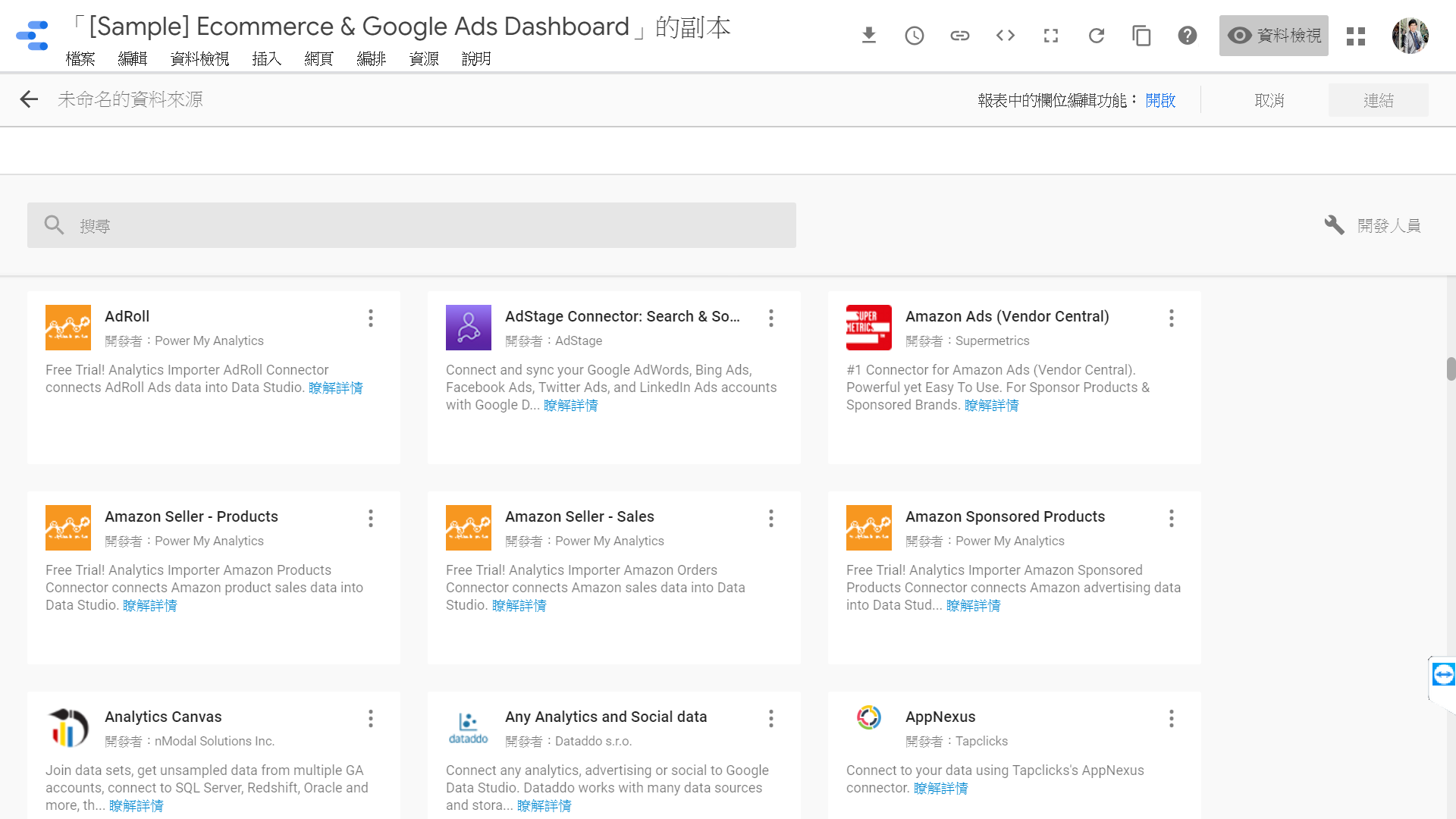1456x819 pixels.
Task: Click Amazon Sponsored Products 瞭解詳情 link
Action: coord(974,605)
